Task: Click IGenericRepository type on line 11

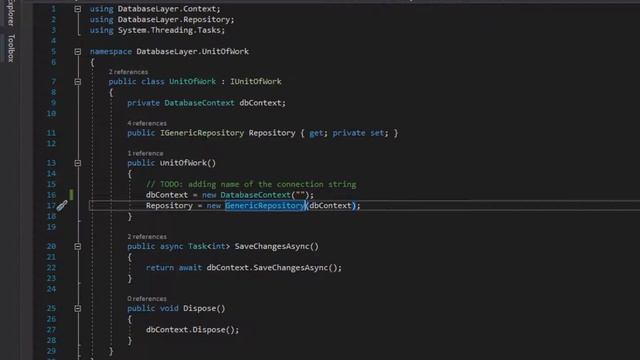Action: pos(202,133)
